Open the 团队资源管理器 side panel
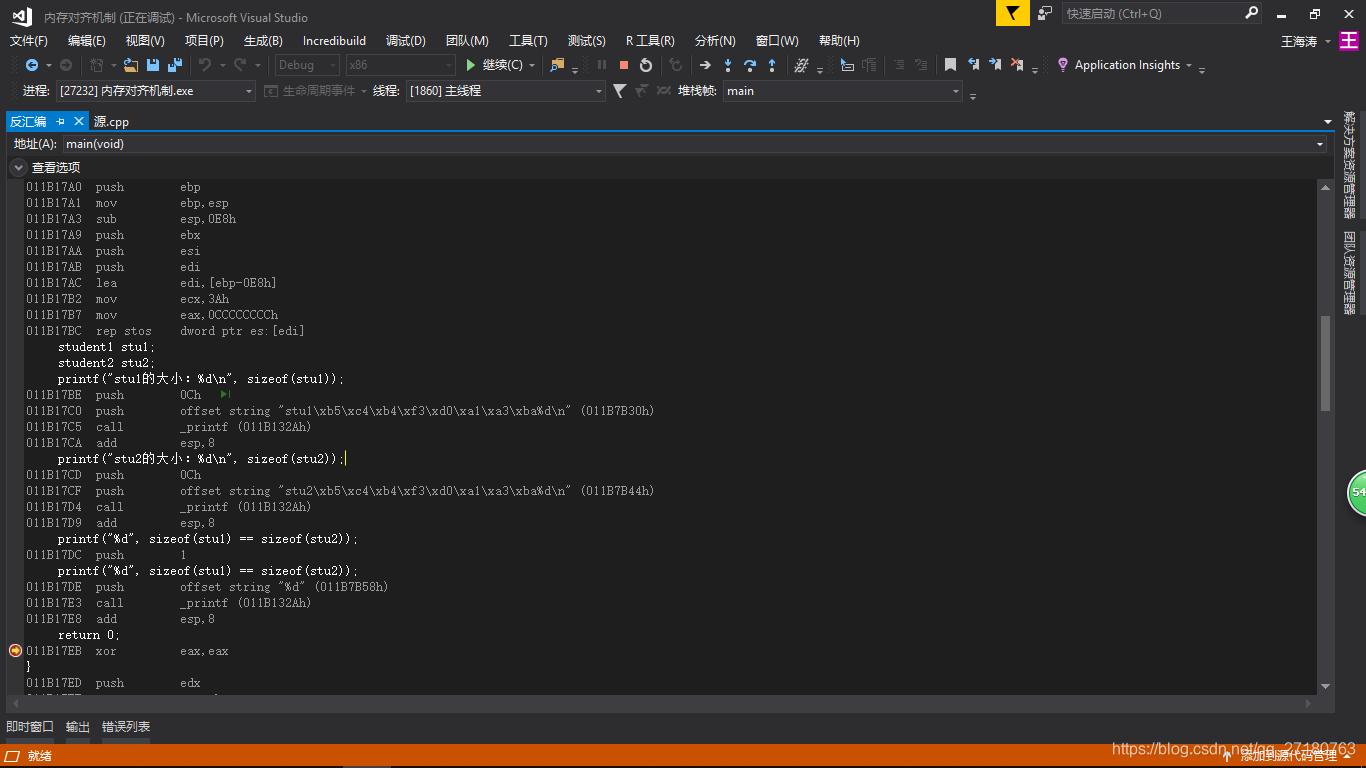 1349,273
